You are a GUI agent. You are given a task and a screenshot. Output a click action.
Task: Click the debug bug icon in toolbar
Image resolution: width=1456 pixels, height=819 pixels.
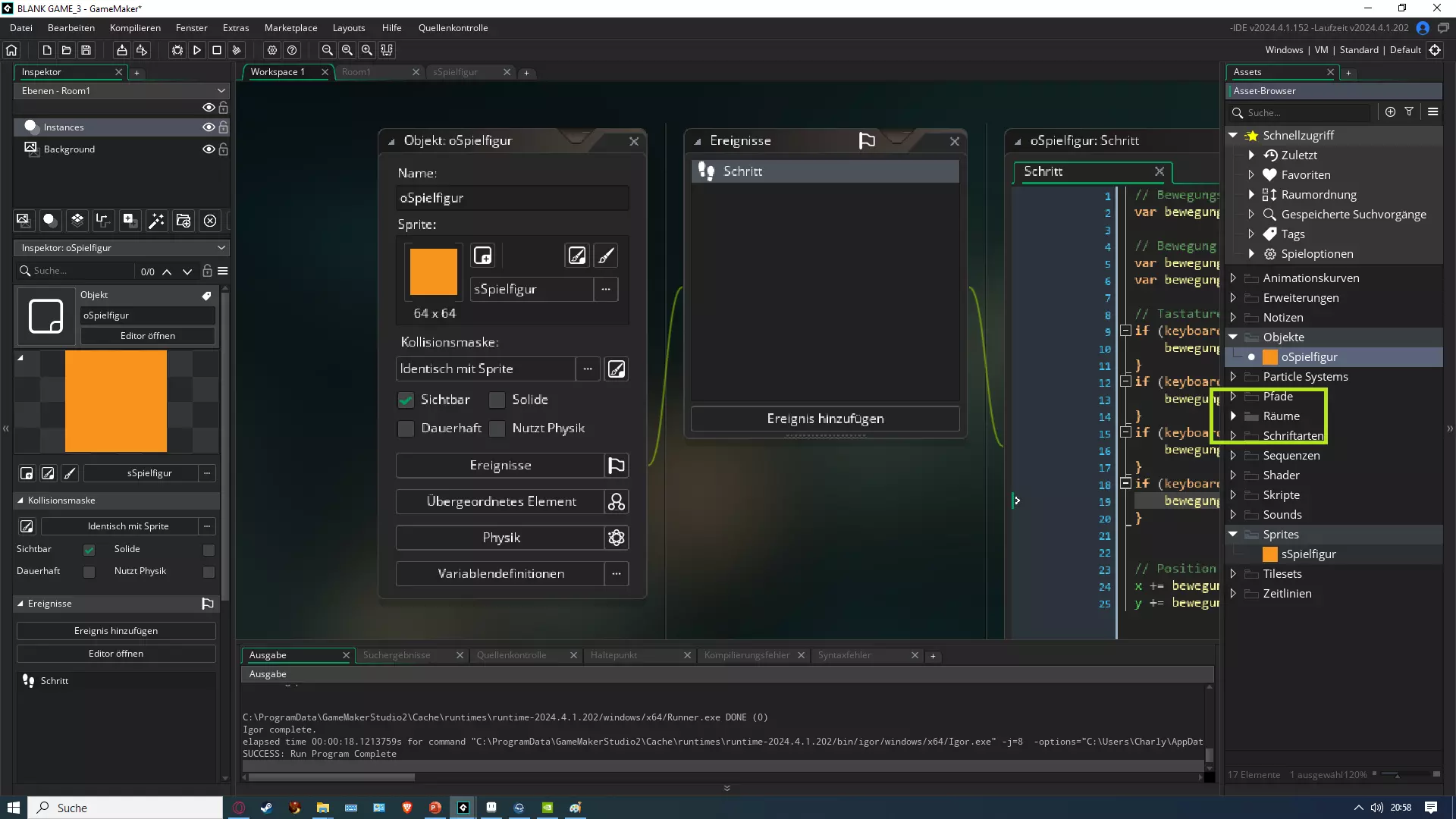pos(177,50)
